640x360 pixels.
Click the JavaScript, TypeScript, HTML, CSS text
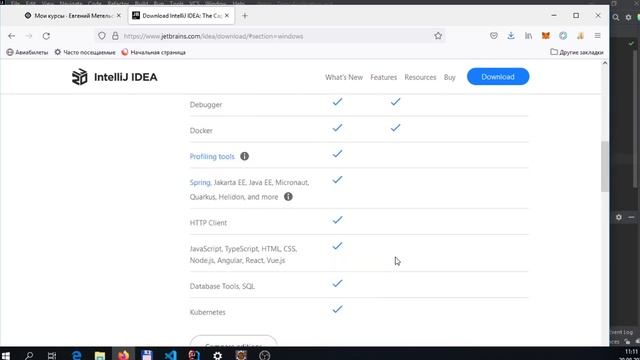coord(243,249)
